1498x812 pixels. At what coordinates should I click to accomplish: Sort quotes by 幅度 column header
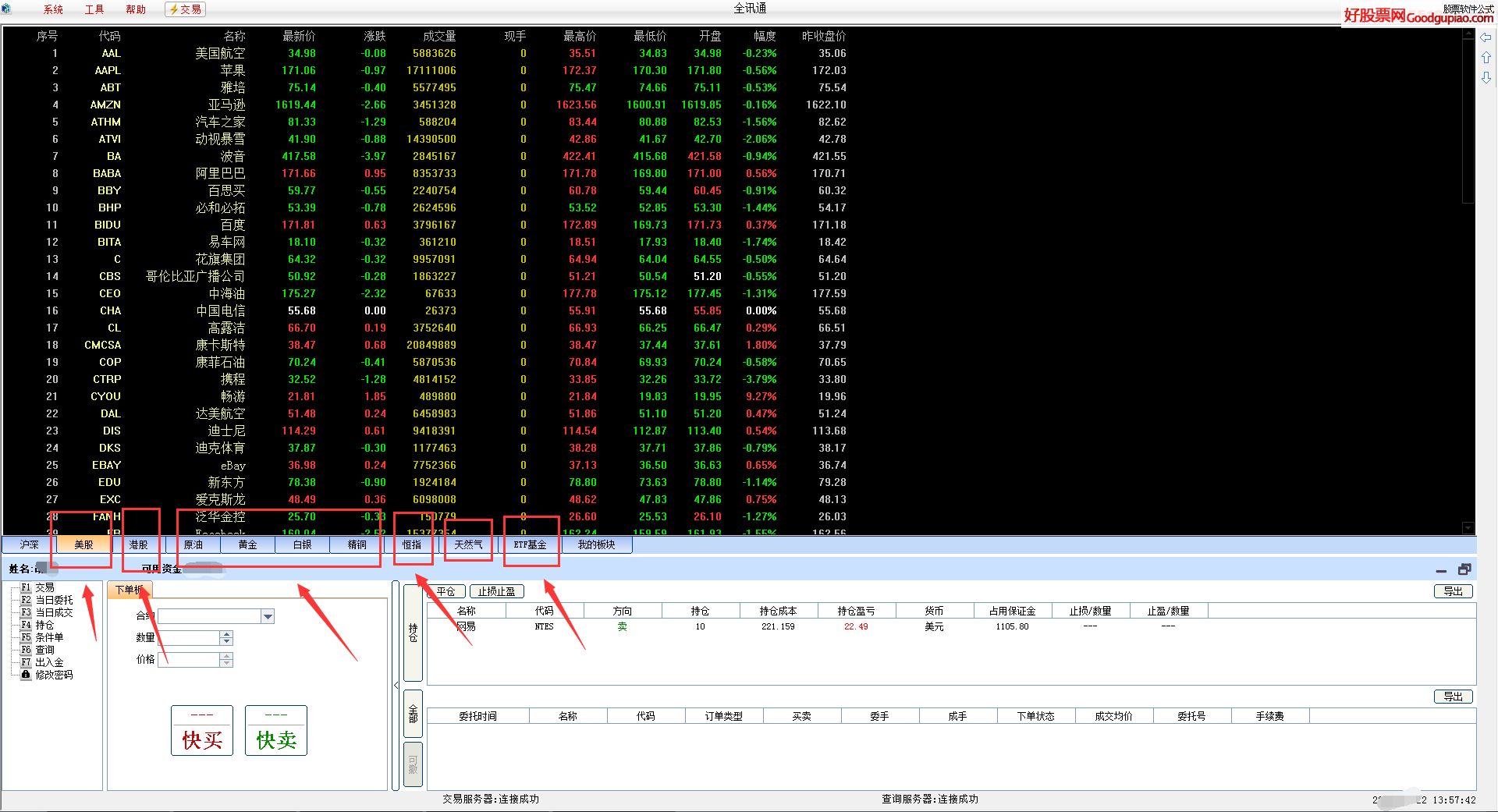[x=765, y=36]
